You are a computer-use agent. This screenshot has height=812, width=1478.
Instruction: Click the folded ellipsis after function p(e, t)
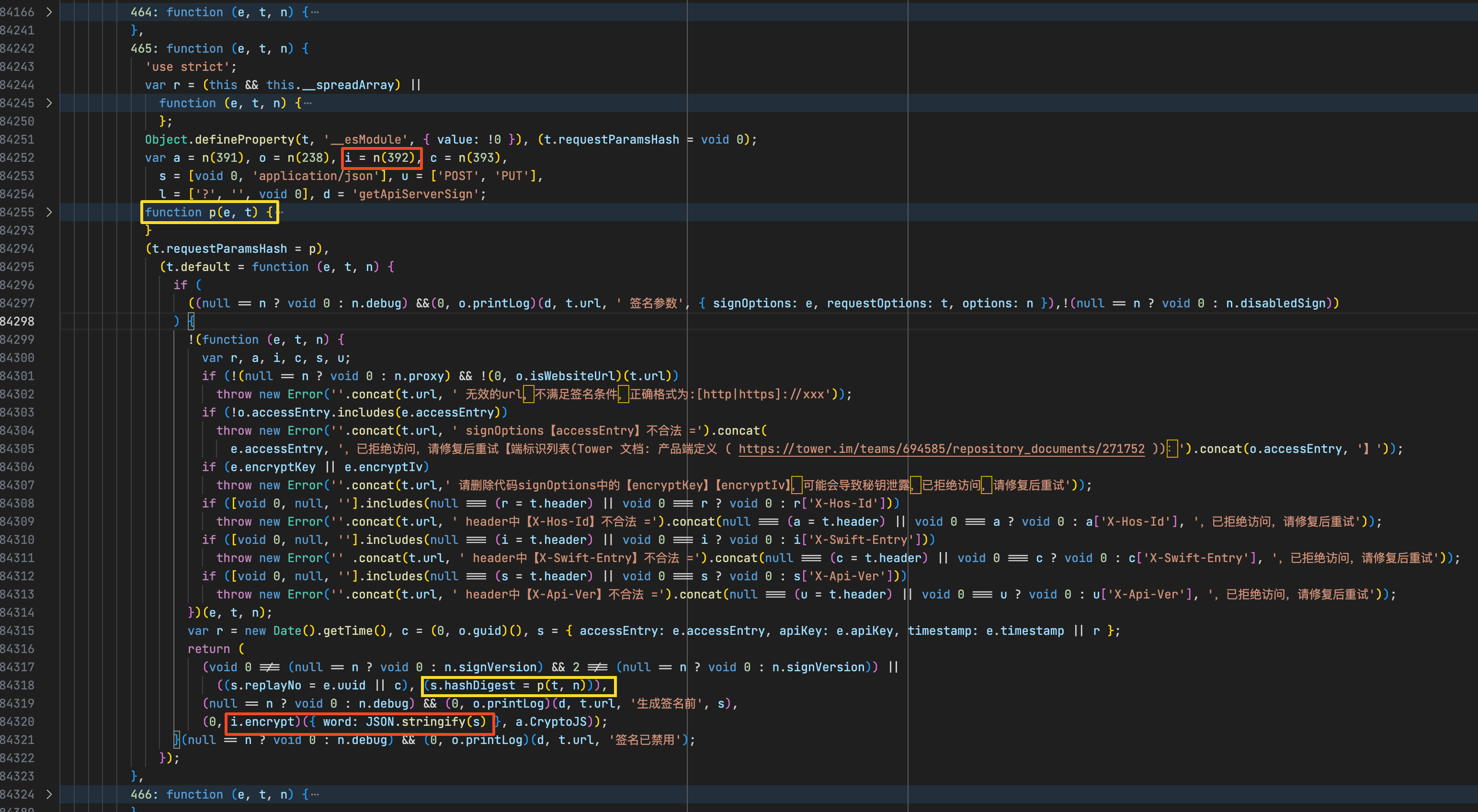pos(281,212)
